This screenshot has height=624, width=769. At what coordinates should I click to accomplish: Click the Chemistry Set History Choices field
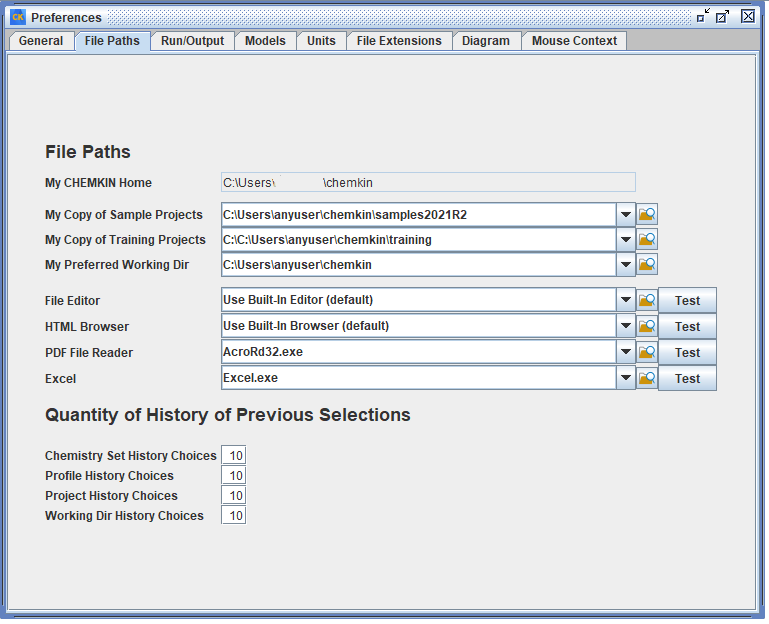click(x=233, y=456)
